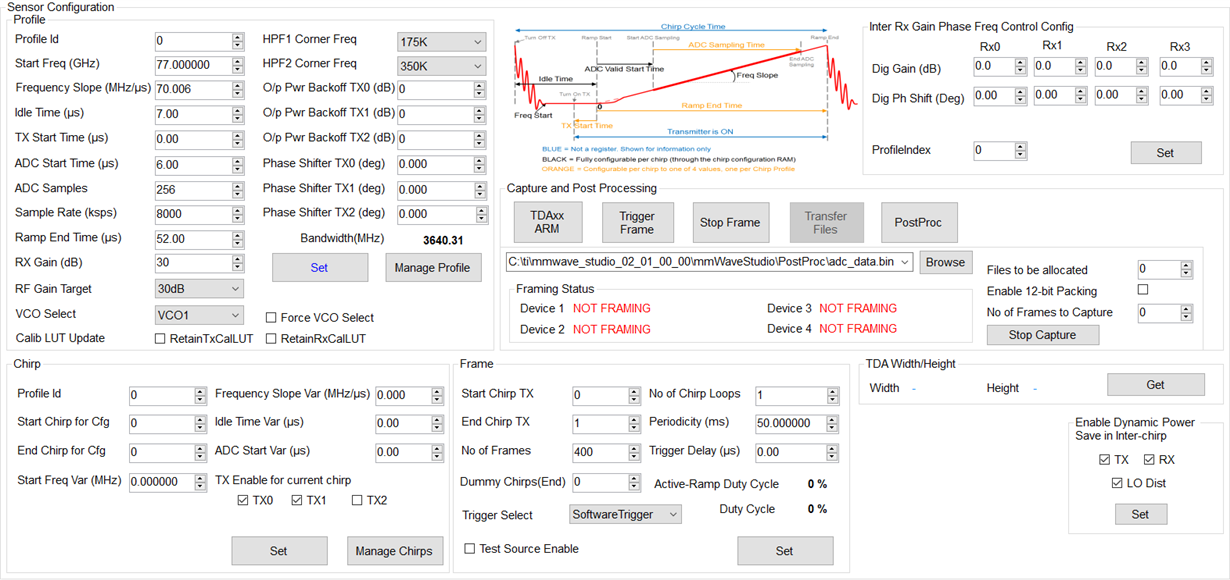Open Manage Profile dialog

click(433, 267)
